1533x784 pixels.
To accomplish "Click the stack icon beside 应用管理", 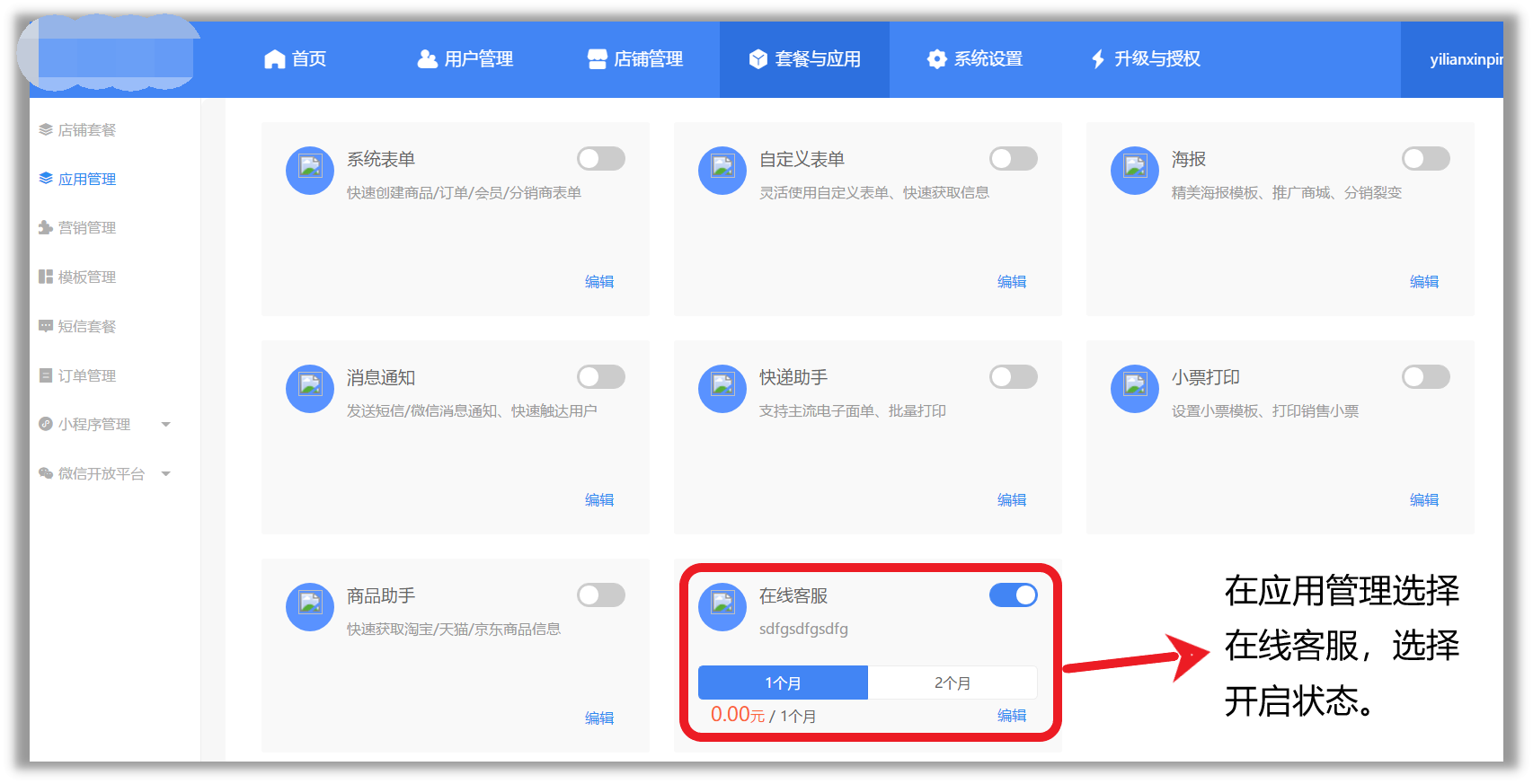I will (x=46, y=179).
